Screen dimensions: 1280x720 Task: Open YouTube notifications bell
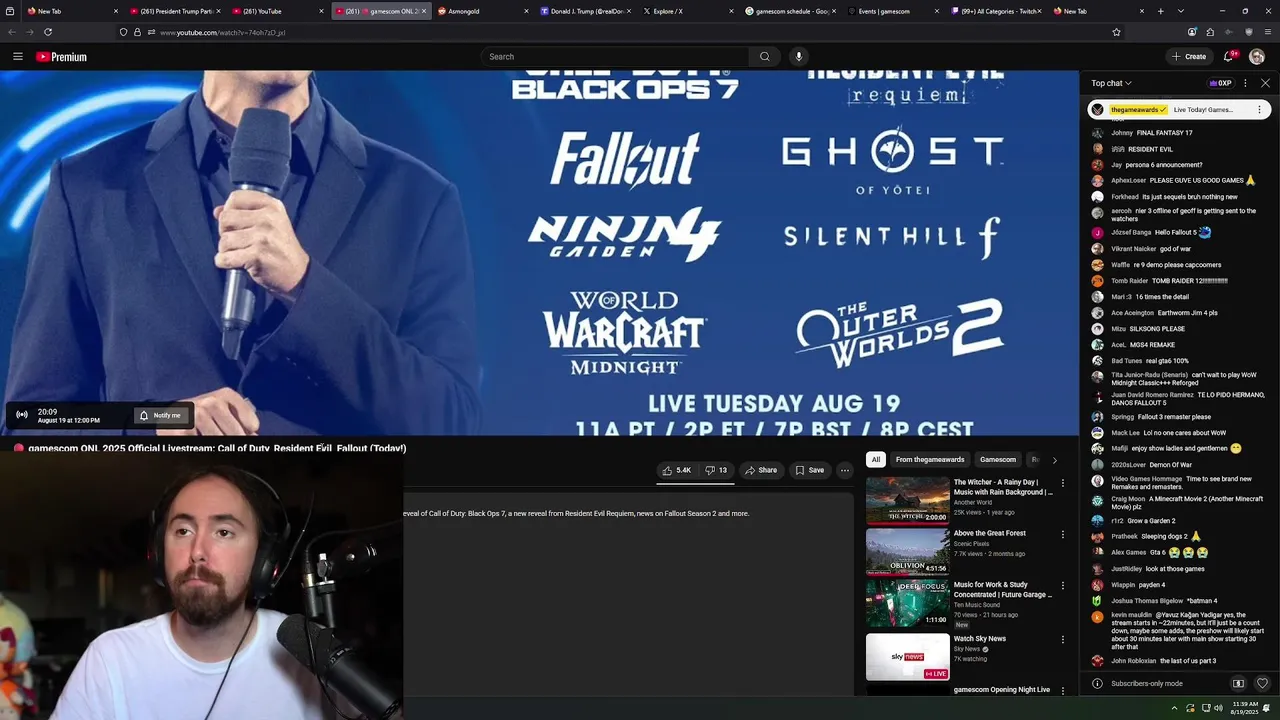click(1229, 57)
